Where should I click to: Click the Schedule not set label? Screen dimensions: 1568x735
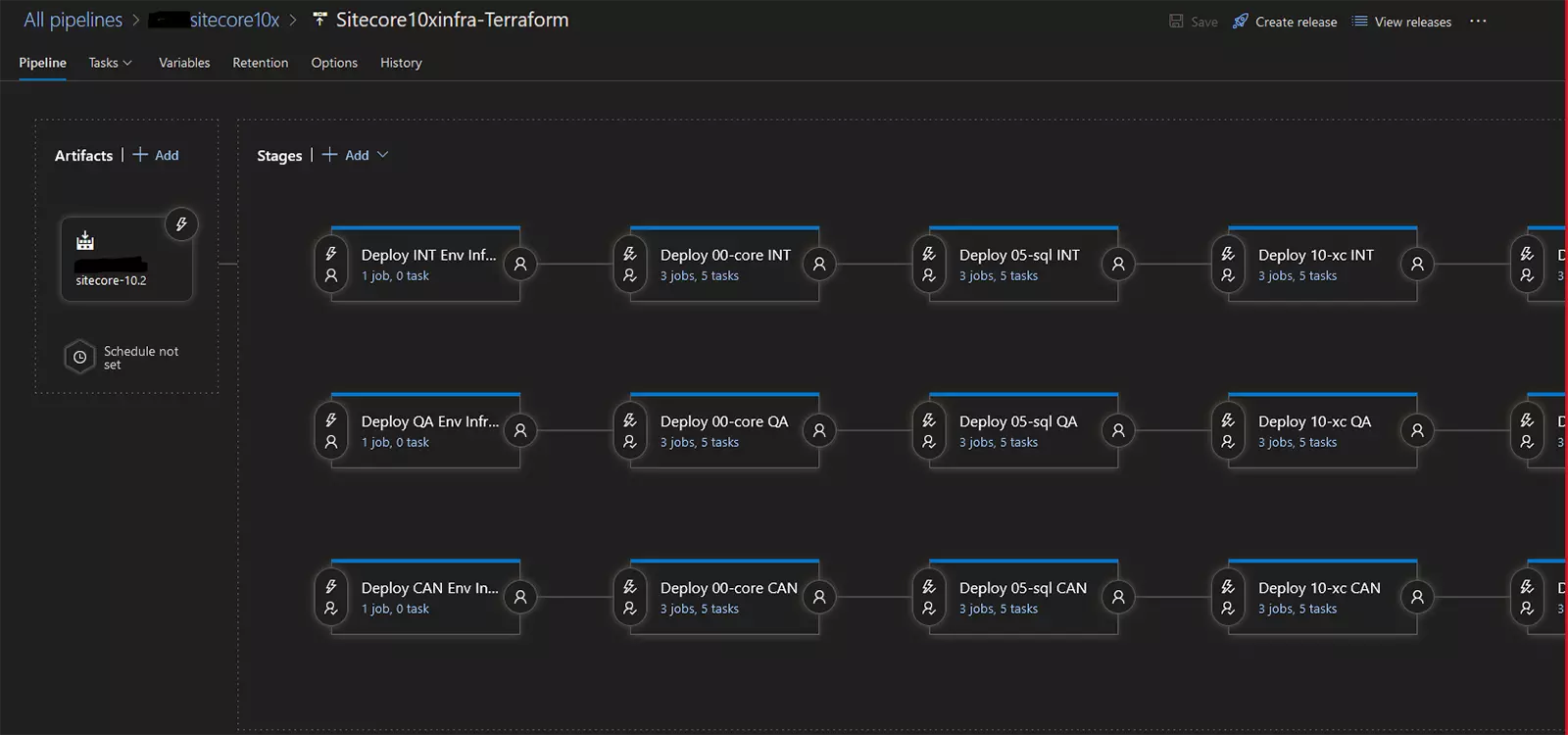141,358
